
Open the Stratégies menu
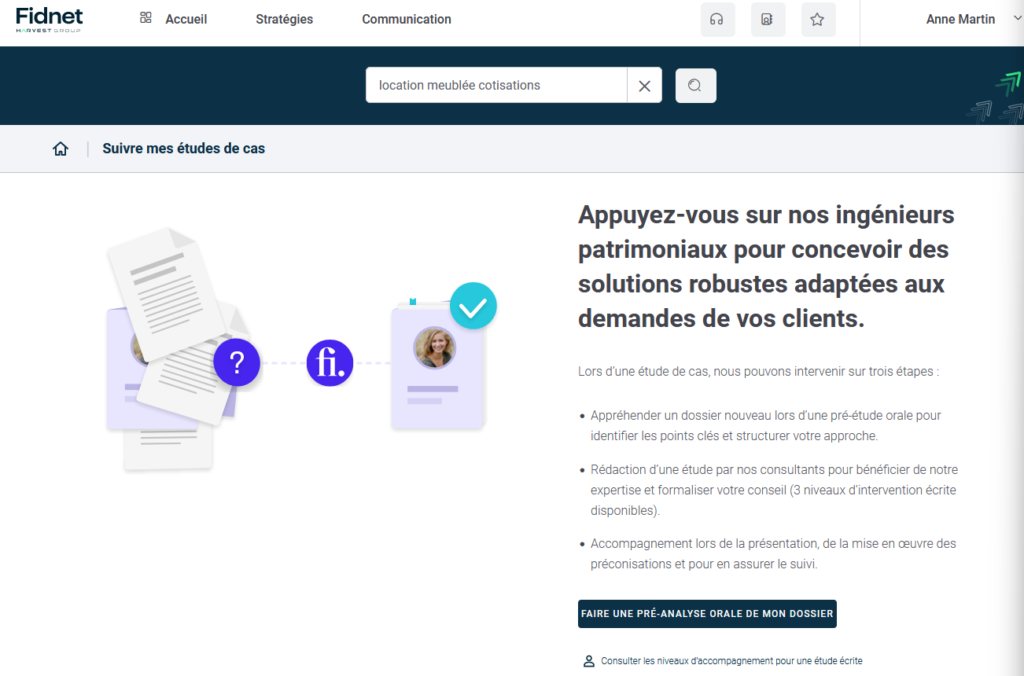[x=284, y=20]
